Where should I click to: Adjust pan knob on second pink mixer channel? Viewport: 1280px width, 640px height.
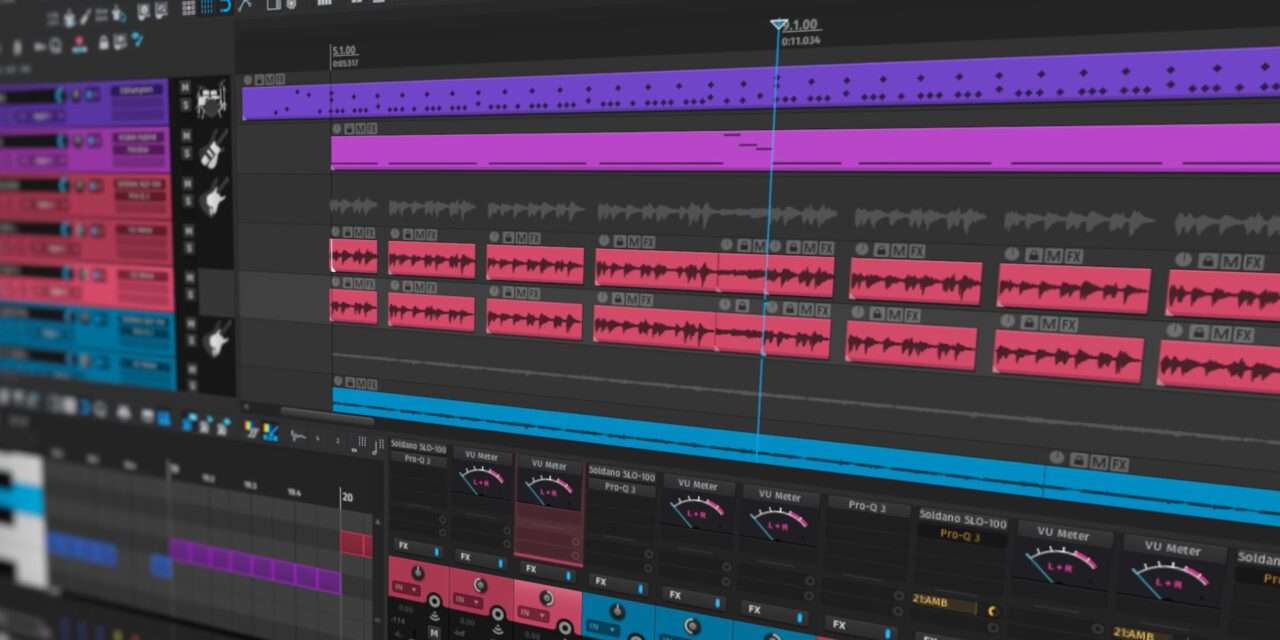click(x=481, y=583)
